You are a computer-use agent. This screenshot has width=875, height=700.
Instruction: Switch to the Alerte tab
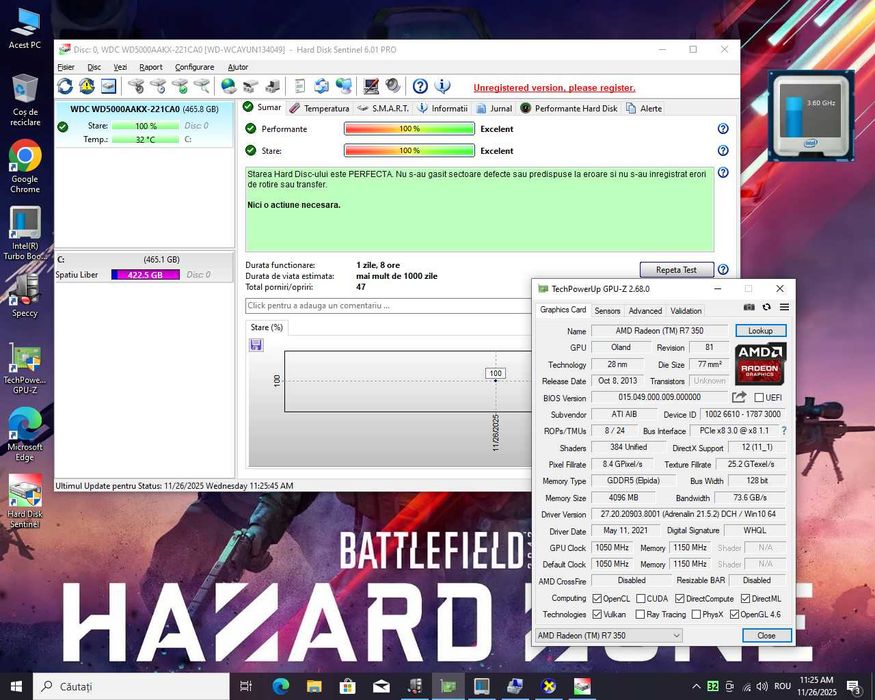pyautogui.click(x=645, y=108)
